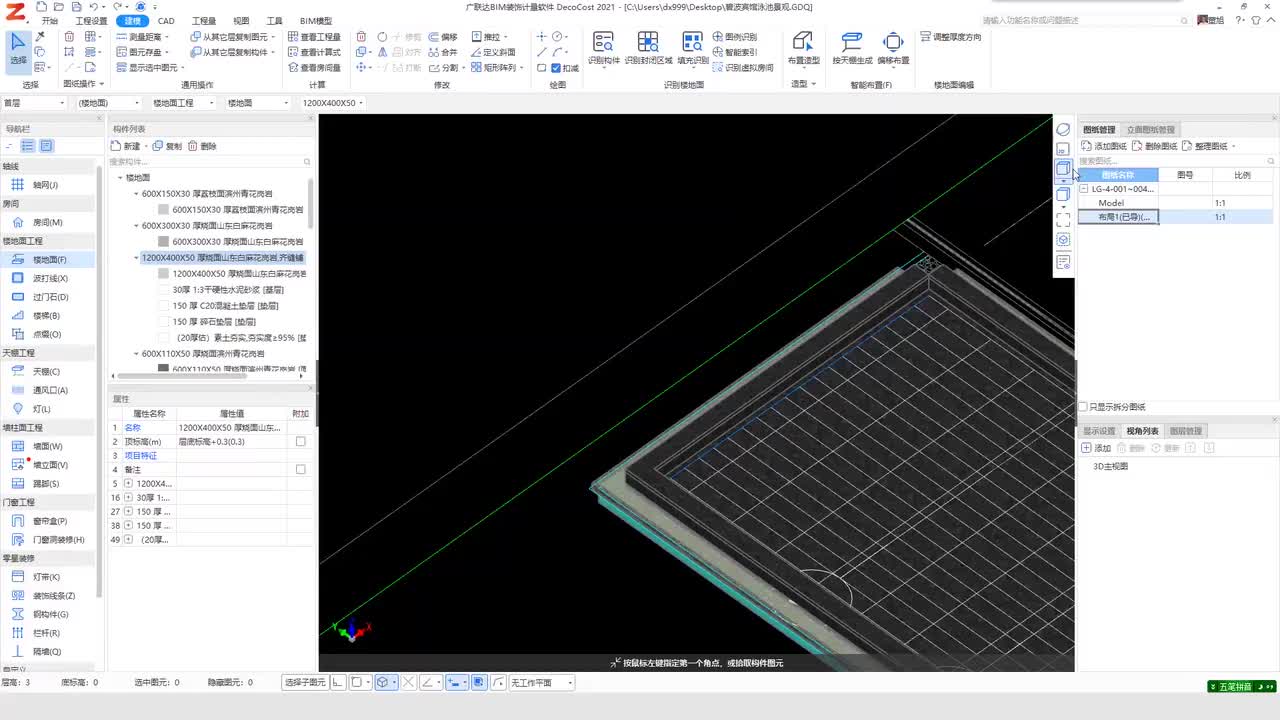This screenshot has height=720, width=1280.
Task: Open the 选择子图元 dropdown in status bar
Action: (x=305, y=683)
